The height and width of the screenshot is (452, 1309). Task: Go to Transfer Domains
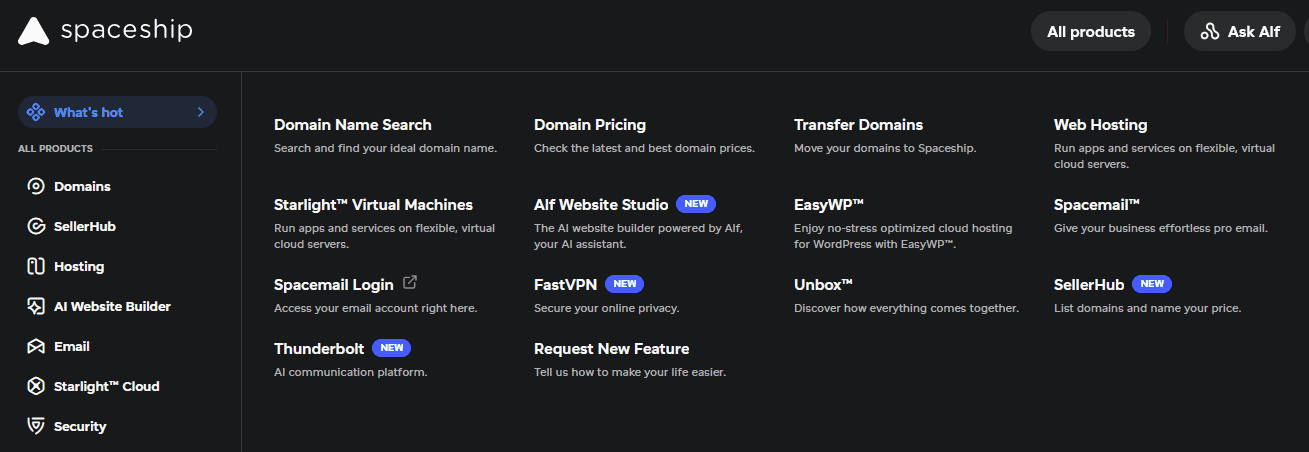(858, 125)
